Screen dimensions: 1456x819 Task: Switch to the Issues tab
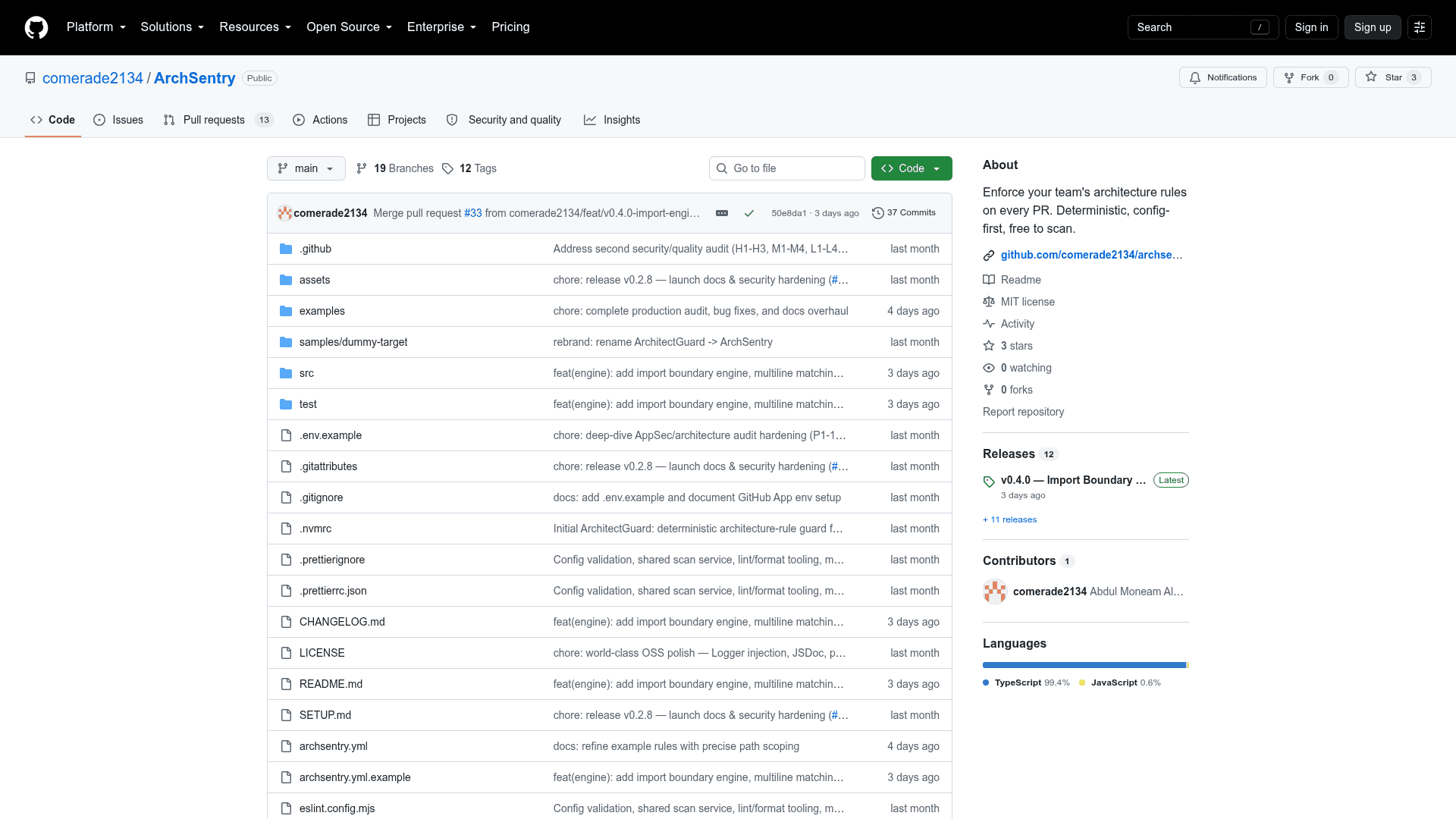118,120
